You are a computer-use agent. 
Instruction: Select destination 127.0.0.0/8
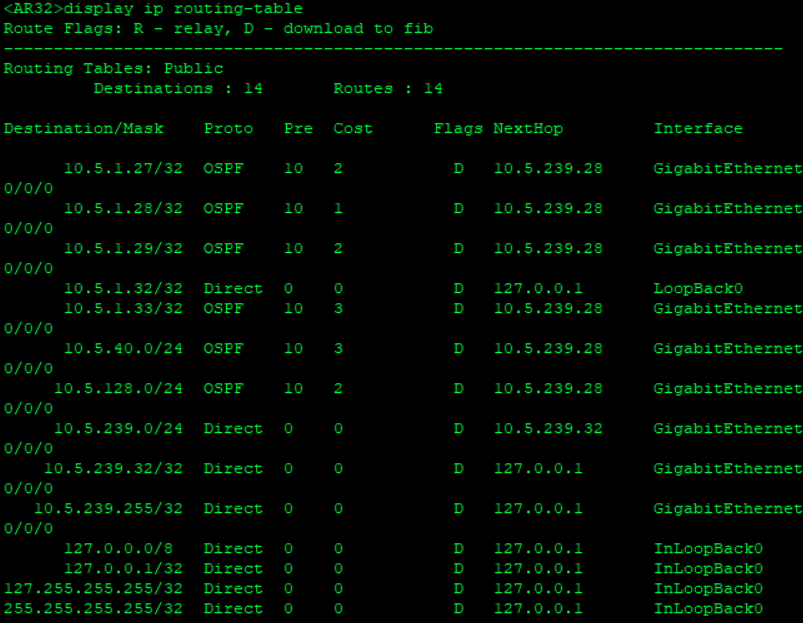pyautogui.click(x=118, y=548)
